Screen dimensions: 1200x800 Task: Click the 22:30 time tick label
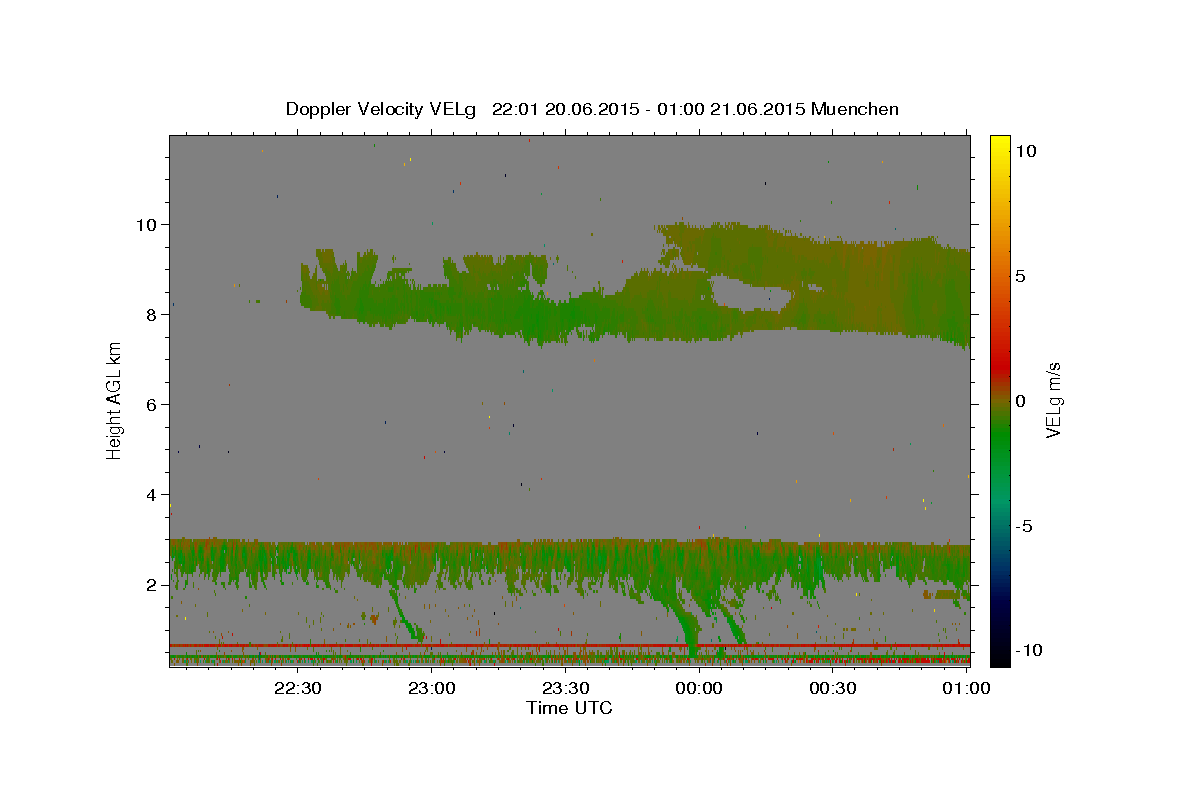(297, 688)
